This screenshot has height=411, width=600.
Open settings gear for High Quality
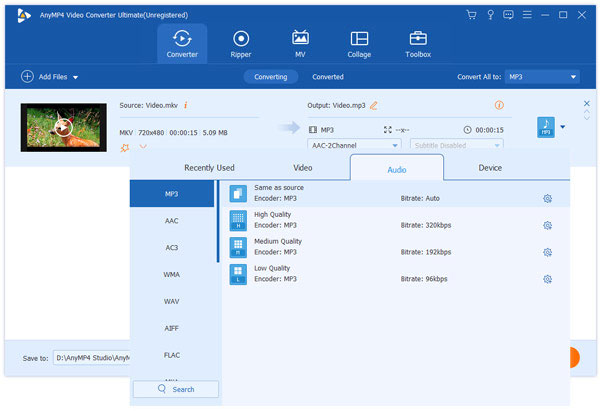[548, 225]
